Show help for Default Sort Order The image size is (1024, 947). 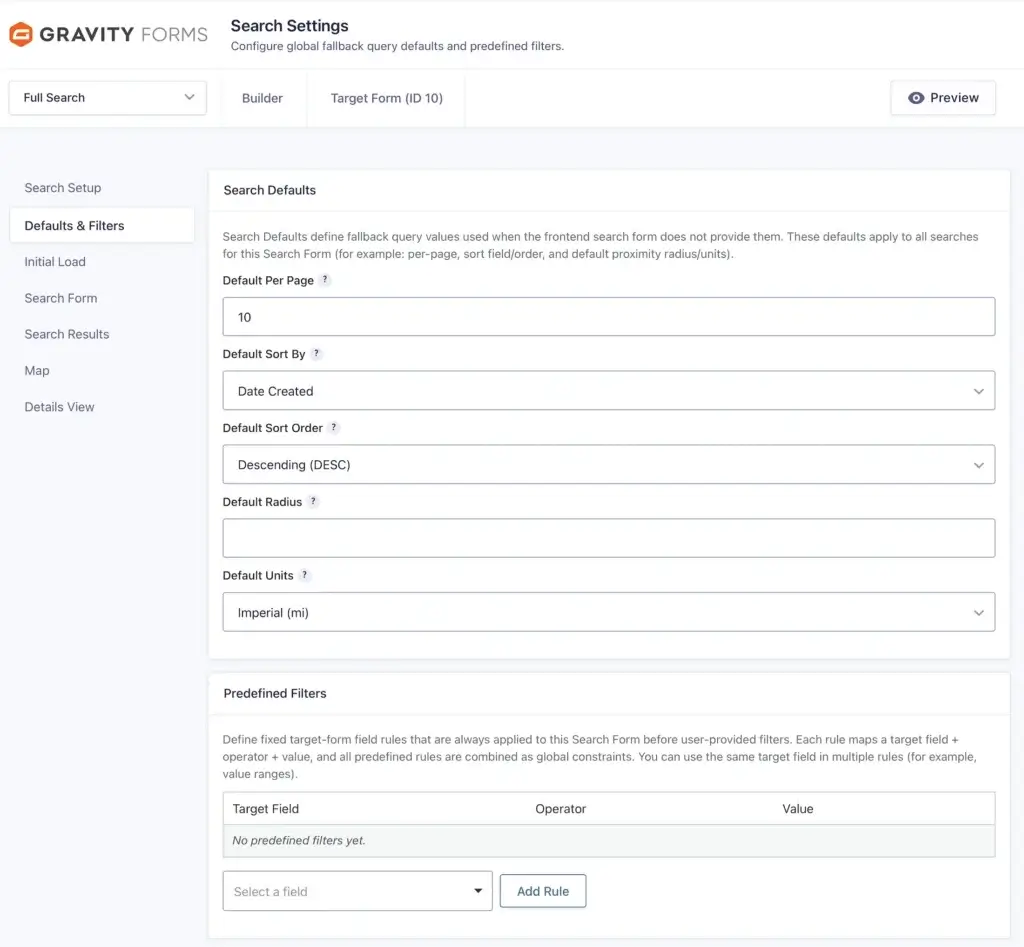tap(334, 427)
